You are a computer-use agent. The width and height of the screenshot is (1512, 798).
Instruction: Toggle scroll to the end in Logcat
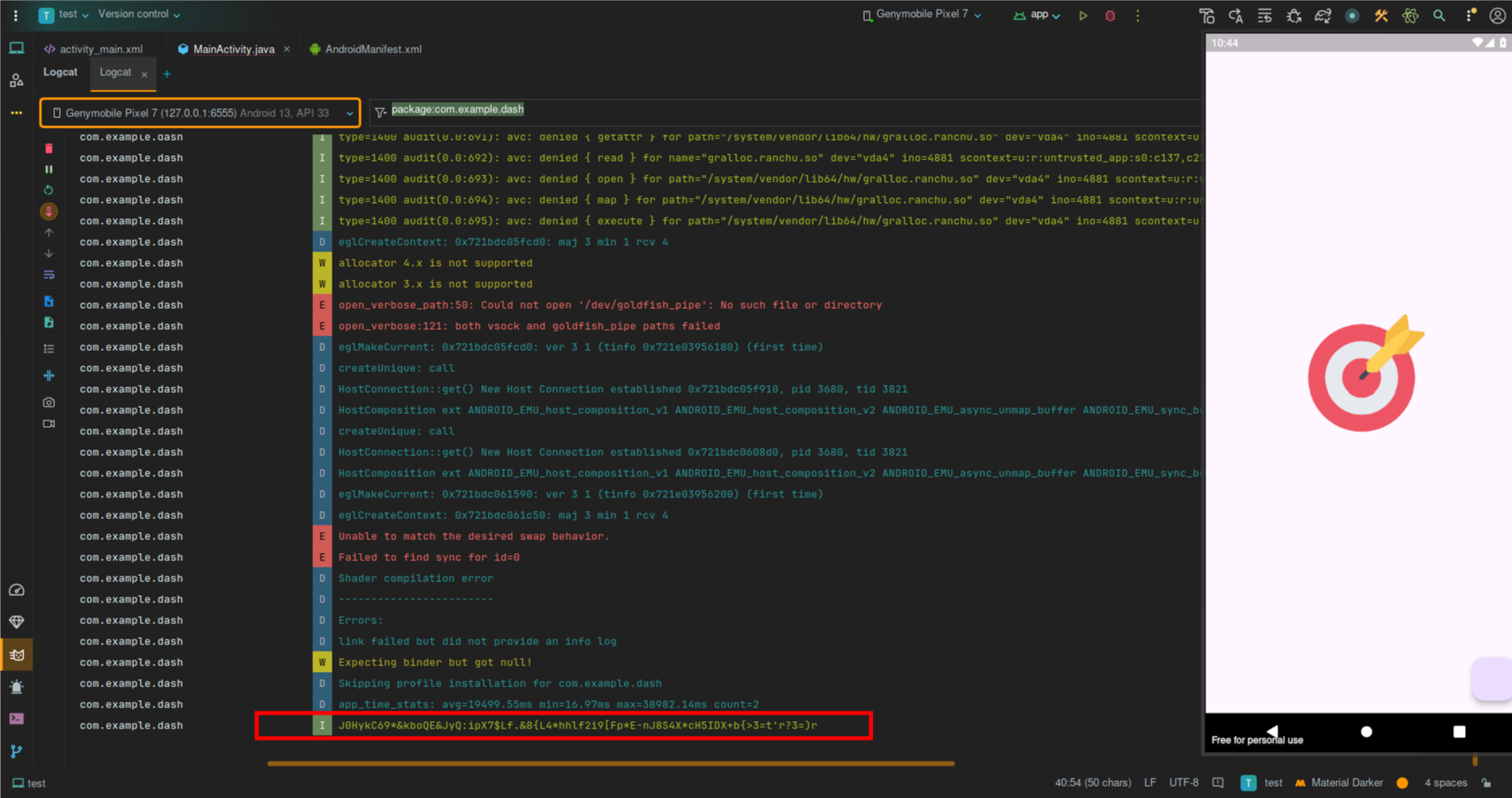(49, 211)
